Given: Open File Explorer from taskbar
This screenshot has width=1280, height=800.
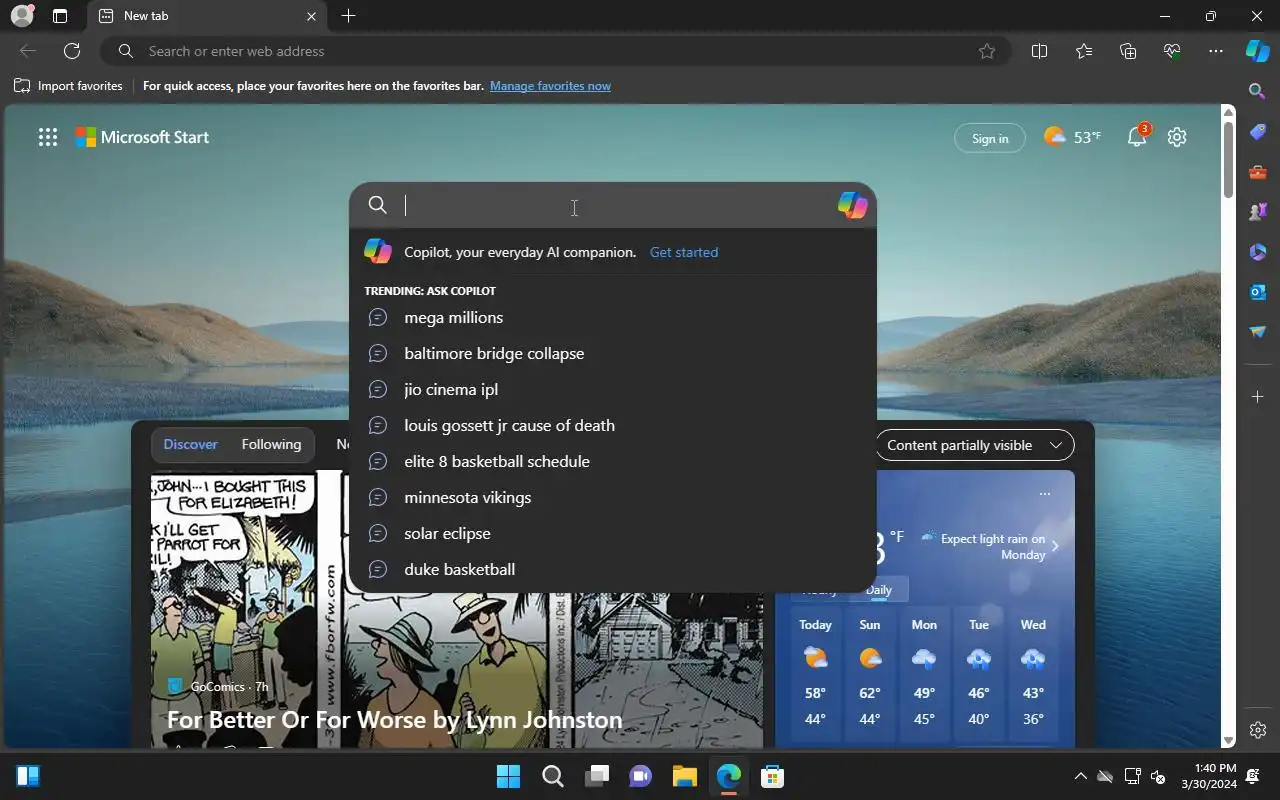Looking at the screenshot, I should click(x=684, y=776).
